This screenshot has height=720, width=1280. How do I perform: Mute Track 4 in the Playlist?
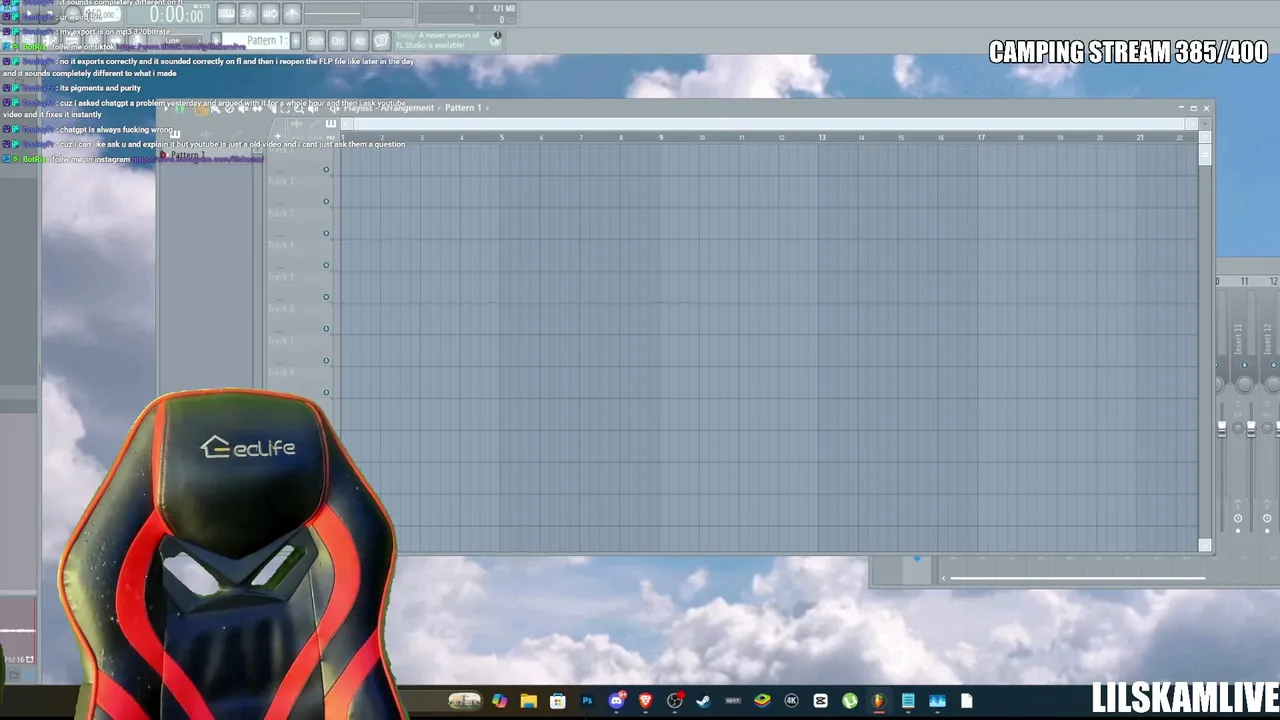[x=326, y=265]
